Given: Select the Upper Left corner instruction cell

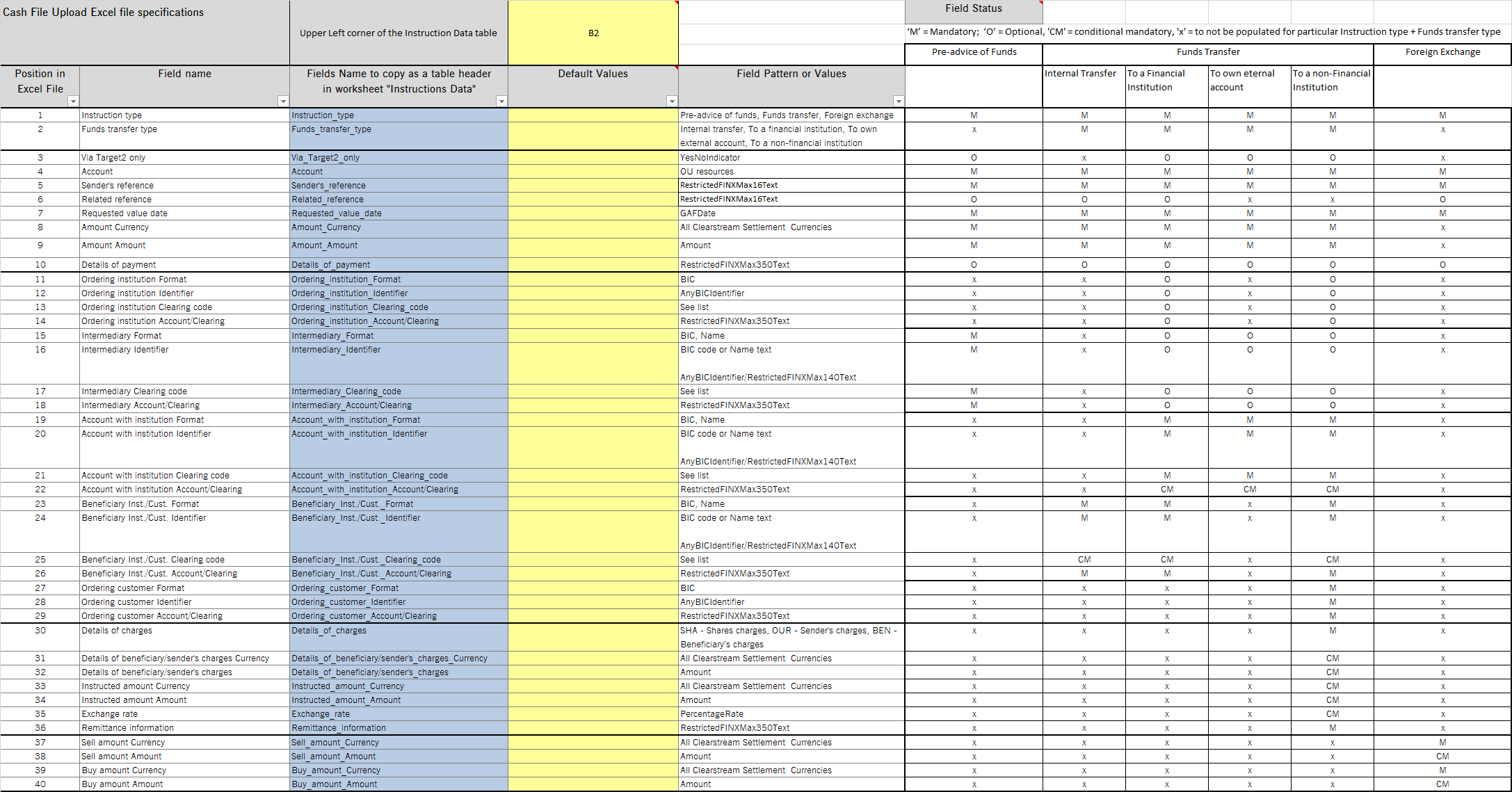Looking at the screenshot, I should pyautogui.click(x=399, y=33).
